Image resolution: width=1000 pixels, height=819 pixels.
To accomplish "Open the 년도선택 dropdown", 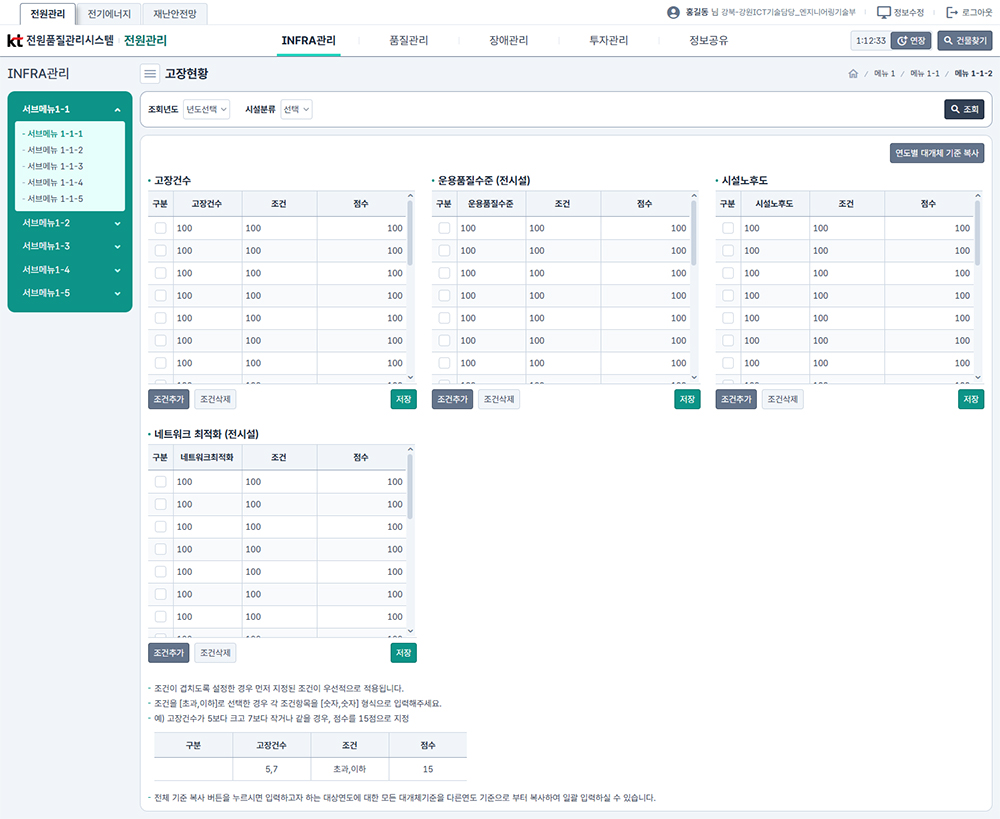I will (206, 109).
